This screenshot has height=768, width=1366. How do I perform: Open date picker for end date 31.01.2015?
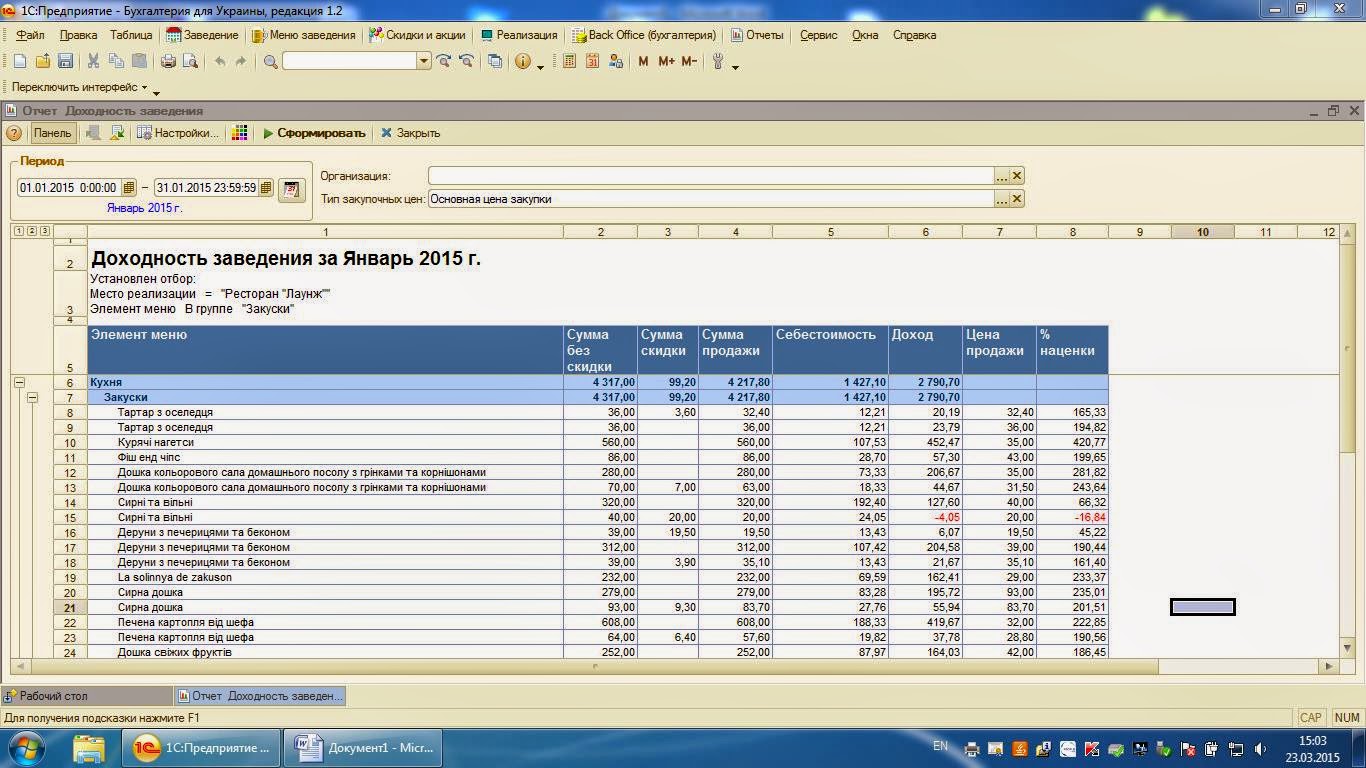point(266,188)
